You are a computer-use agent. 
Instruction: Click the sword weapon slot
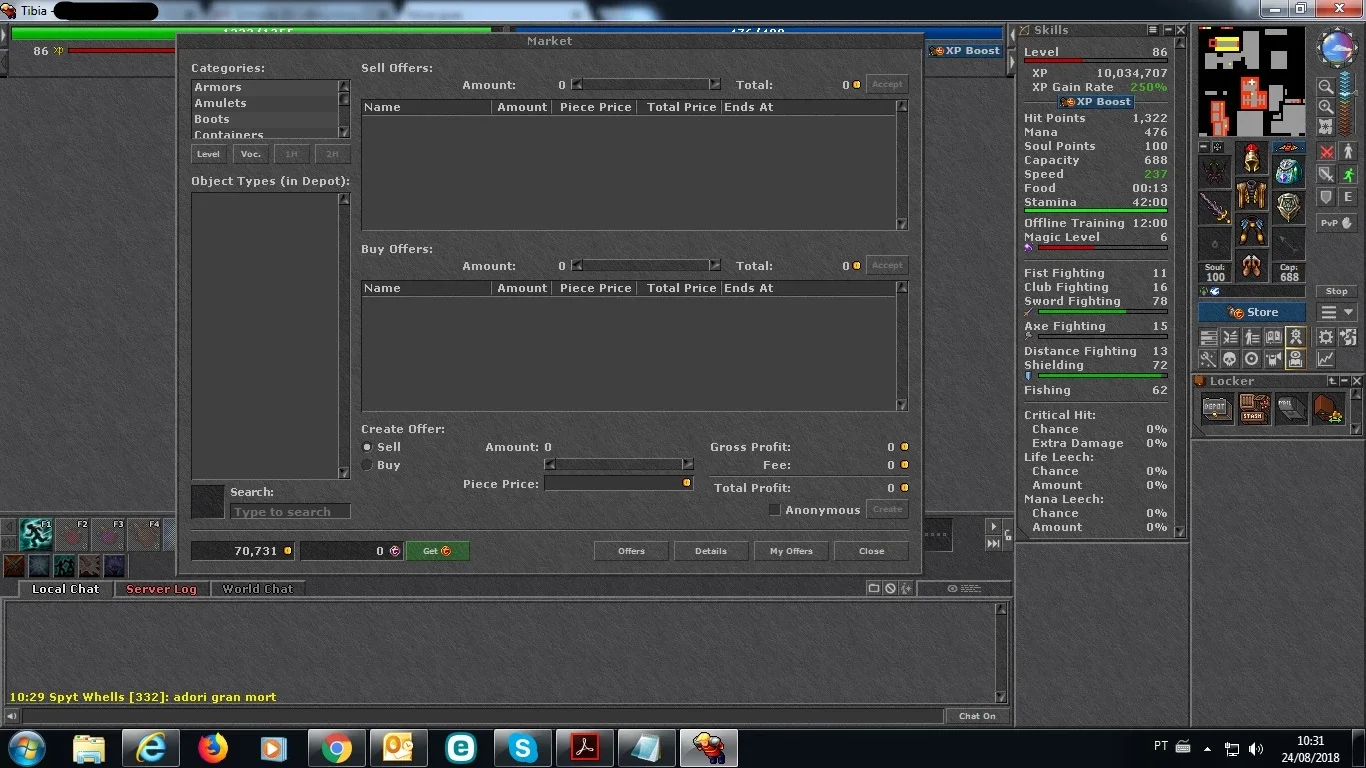click(1215, 208)
